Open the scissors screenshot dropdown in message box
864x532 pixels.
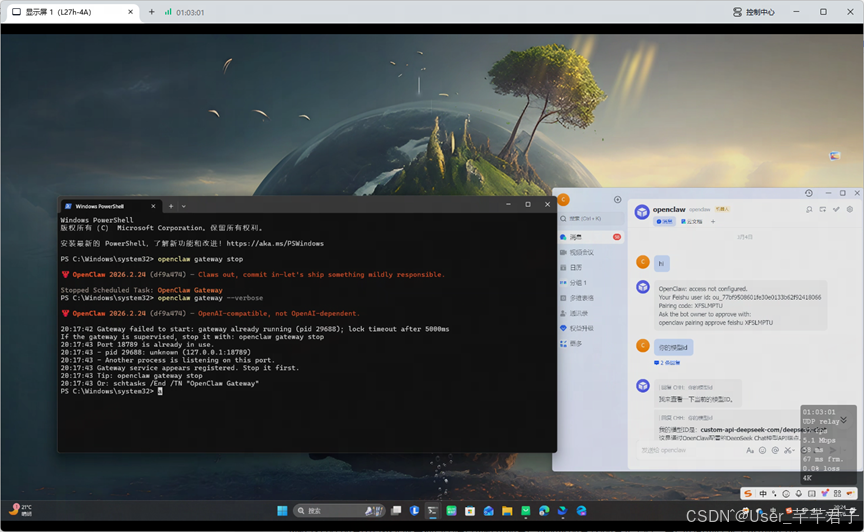click(x=789, y=450)
